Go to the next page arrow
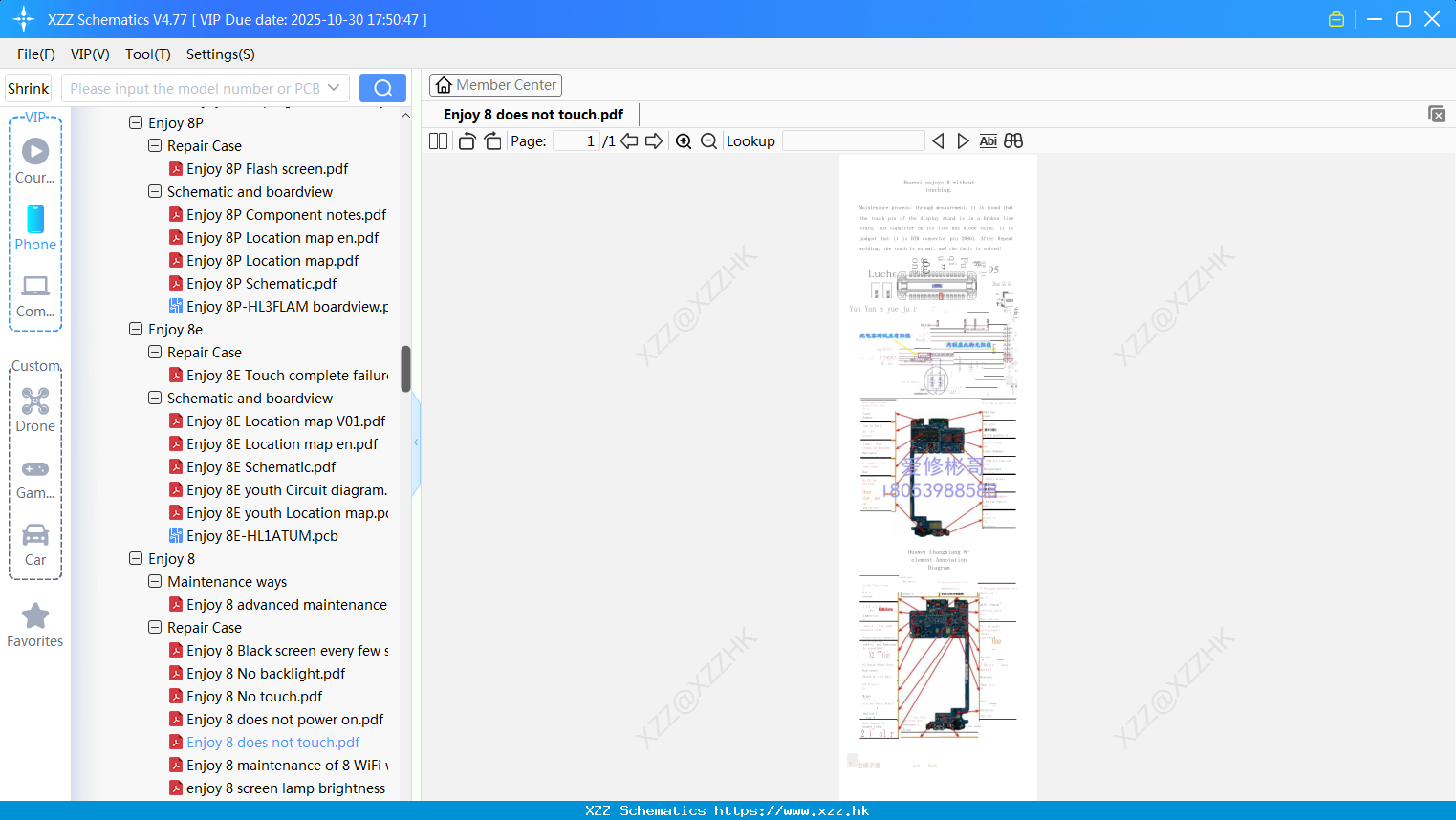This screenshot has width=1456, height=820. coord(654,140)
